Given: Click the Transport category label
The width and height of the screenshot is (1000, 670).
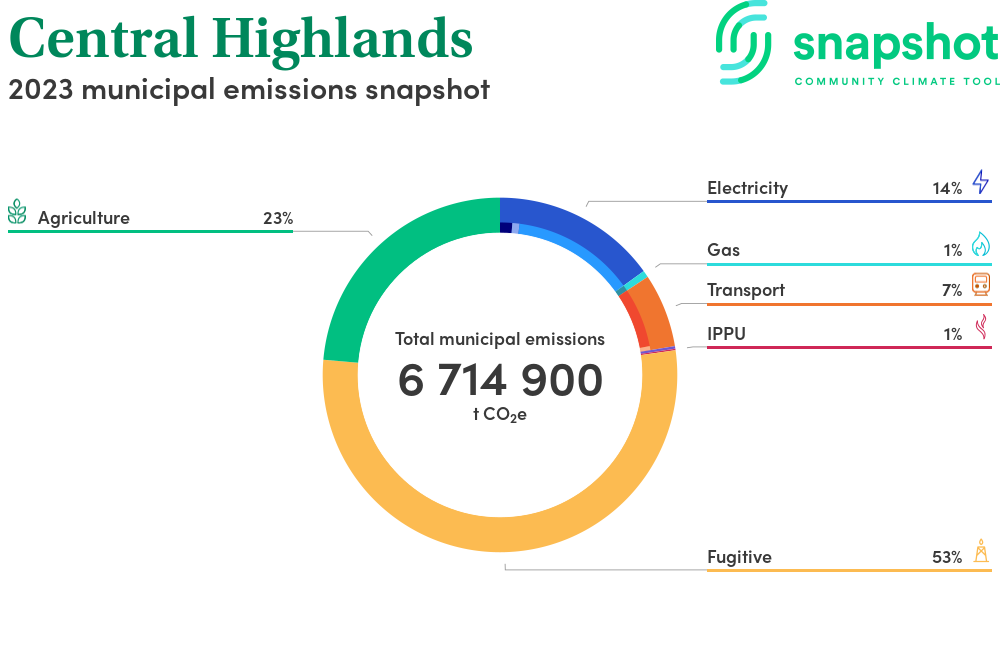Looking at the screenshot, I should [x=745, y=290].
